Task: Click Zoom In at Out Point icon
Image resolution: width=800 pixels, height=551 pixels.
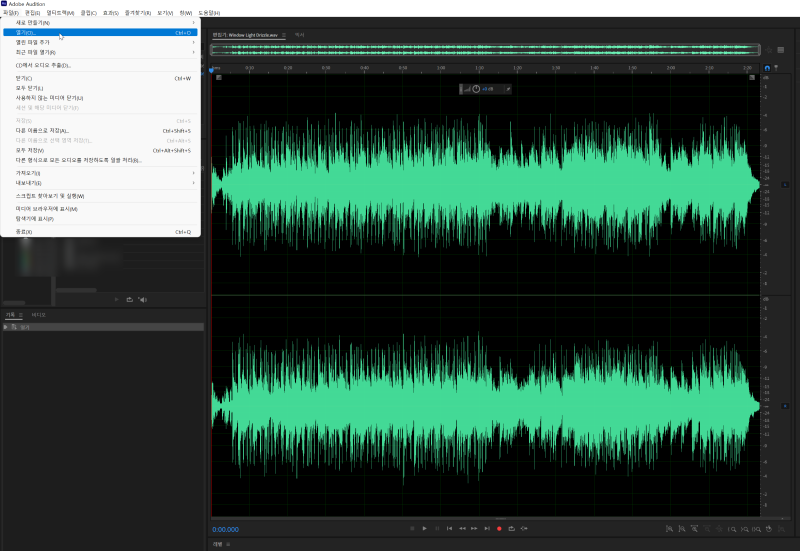Action: pyautogui.click(x=744, y=529)
